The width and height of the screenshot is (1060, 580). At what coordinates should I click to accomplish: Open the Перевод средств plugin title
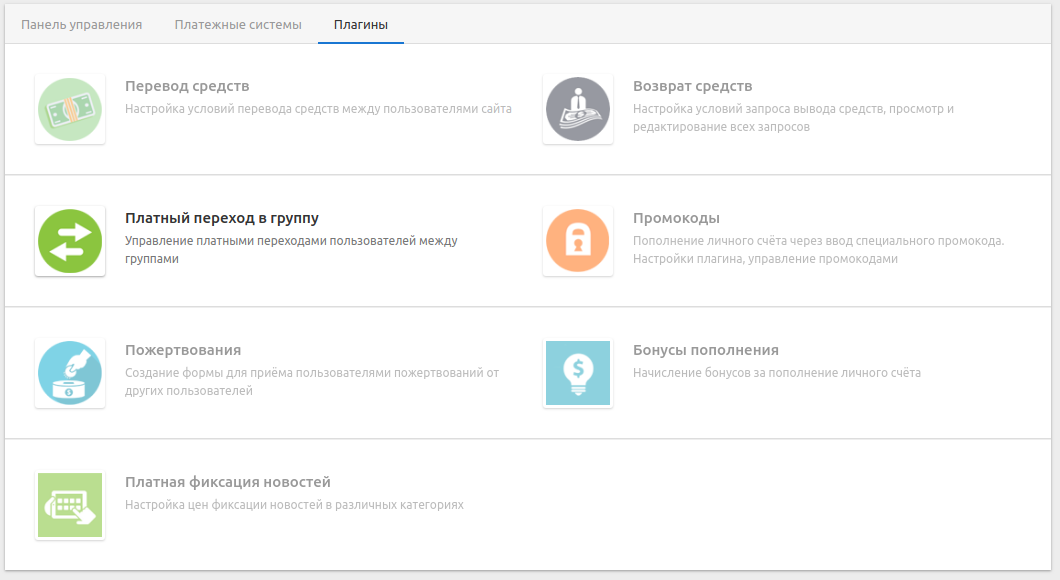pos(187,86)
